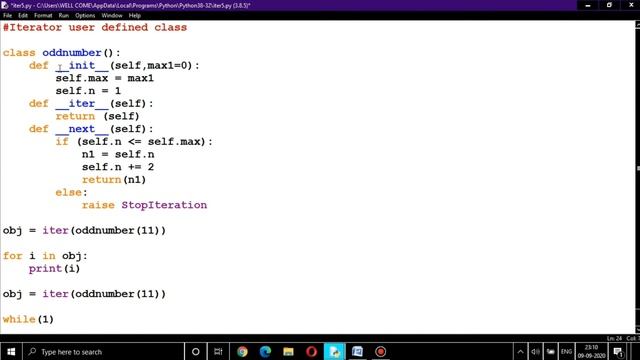Open the Window menu
Image resolution: width=640 pixels, height=360 pixels.
tap(112, 16)
